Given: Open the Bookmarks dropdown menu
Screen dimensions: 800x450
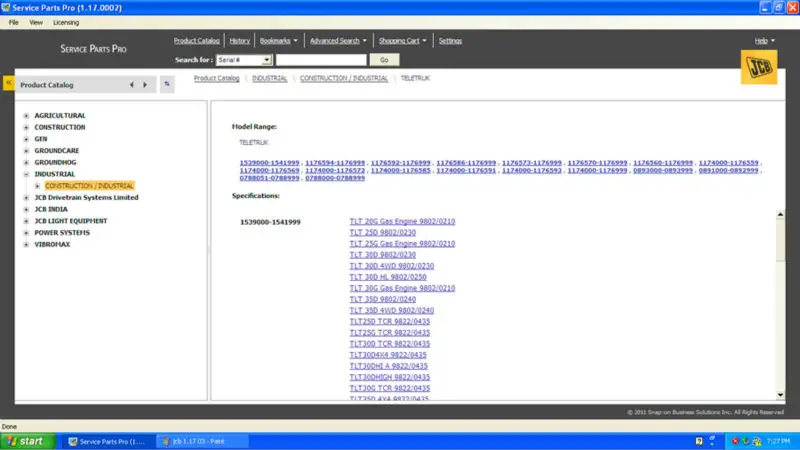Looking at the screenshot, I should 279,41.
